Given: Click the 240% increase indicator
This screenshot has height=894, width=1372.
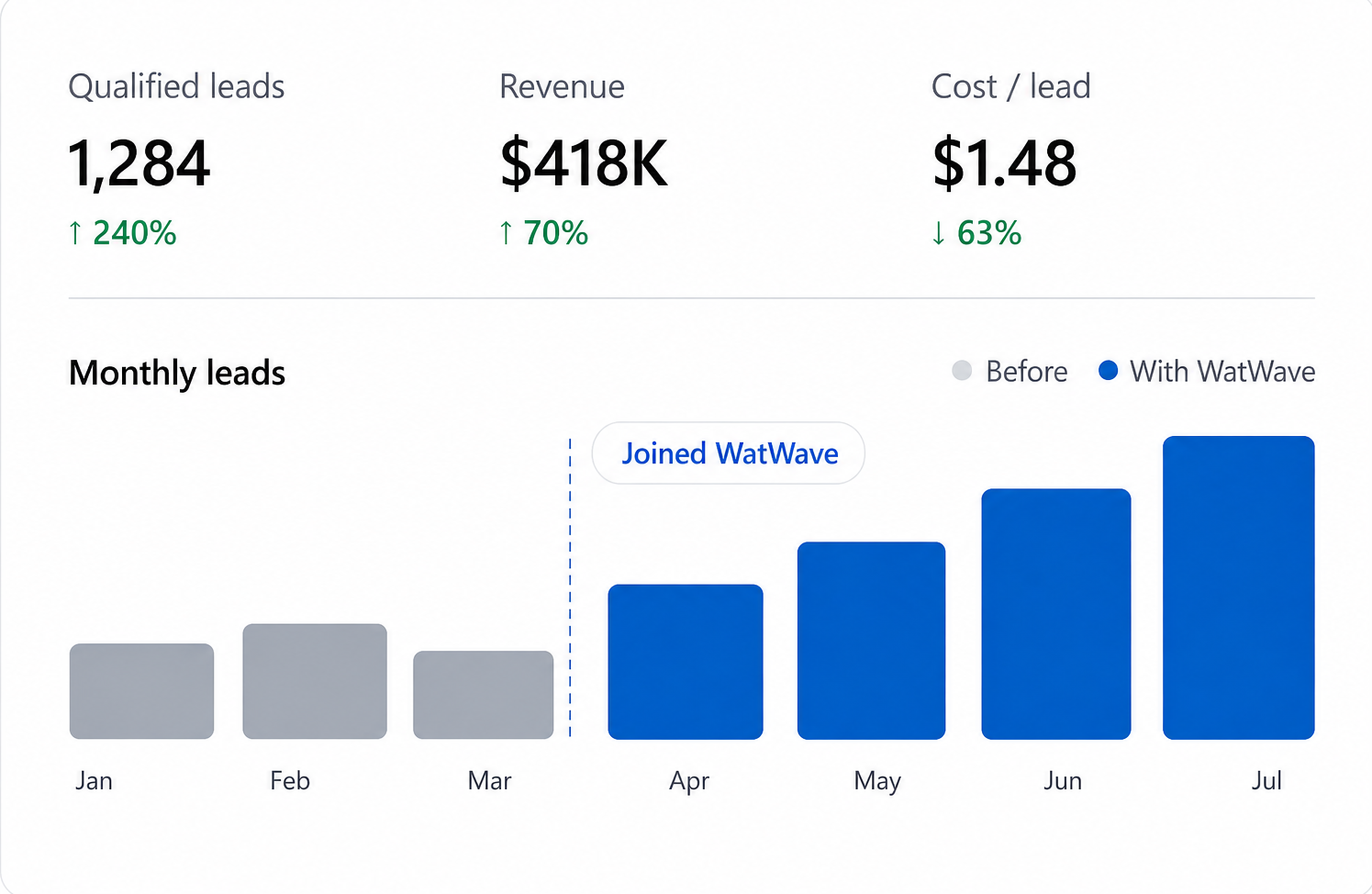Looking at the screenshot, I should coord(122,233).
